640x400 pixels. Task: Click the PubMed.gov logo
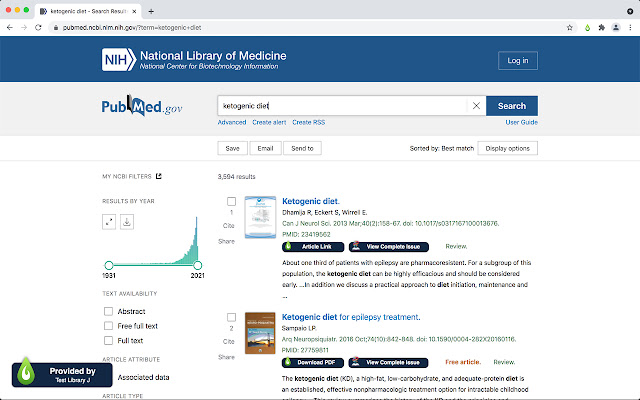pyautogui.click(x=141, y=107)
